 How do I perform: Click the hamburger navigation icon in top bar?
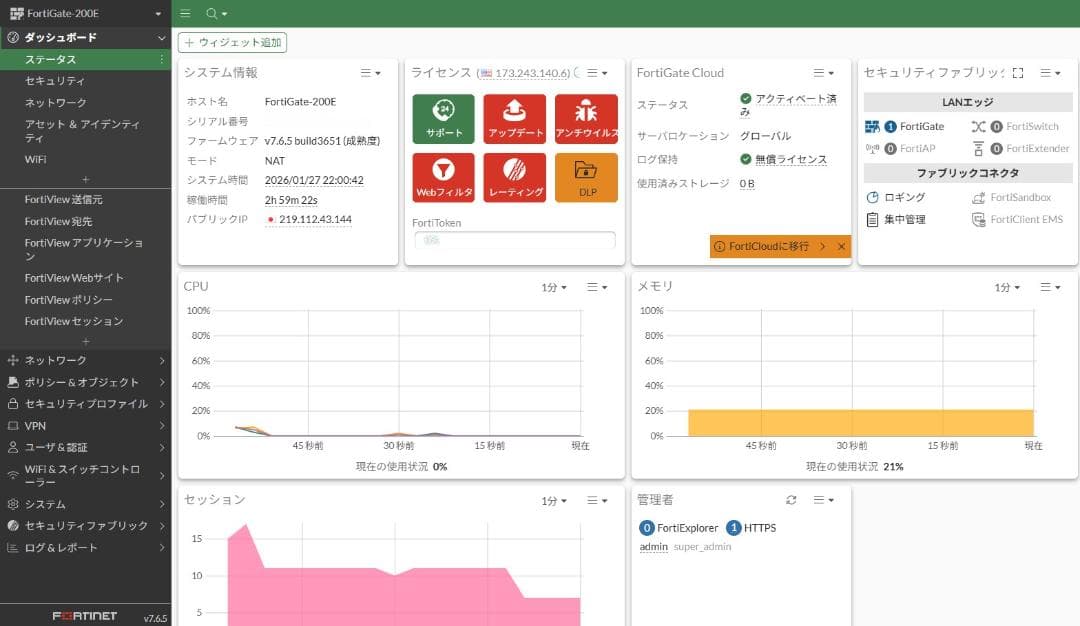(185, 14)
